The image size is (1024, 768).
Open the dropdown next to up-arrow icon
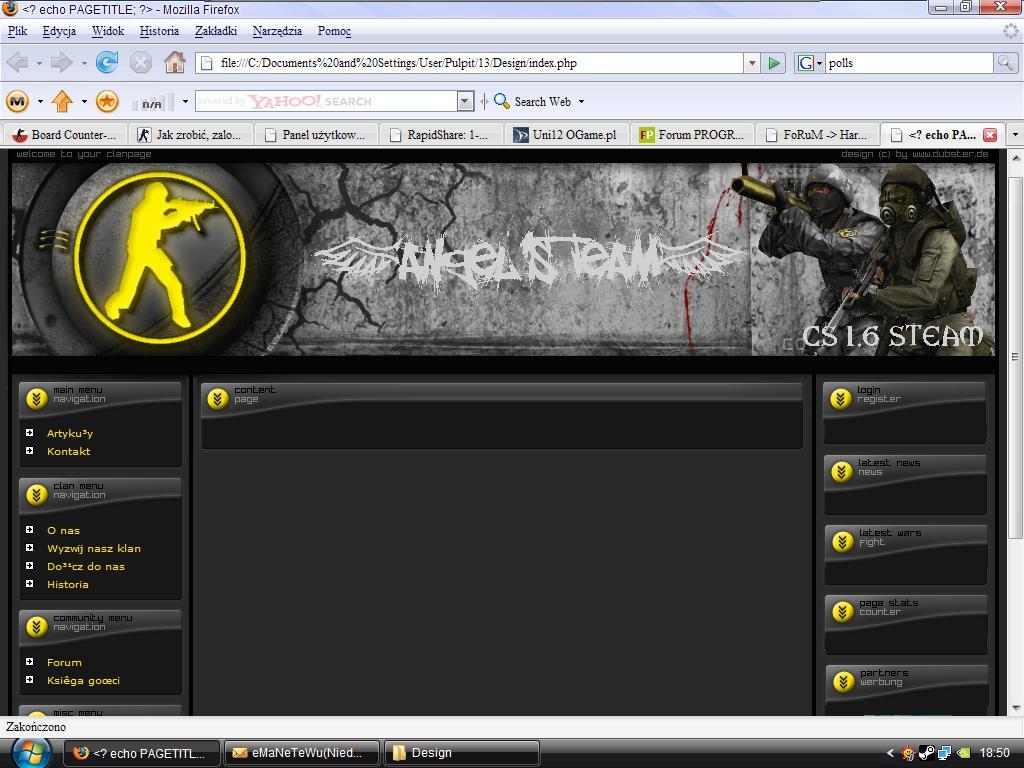[x=84, y=101]
